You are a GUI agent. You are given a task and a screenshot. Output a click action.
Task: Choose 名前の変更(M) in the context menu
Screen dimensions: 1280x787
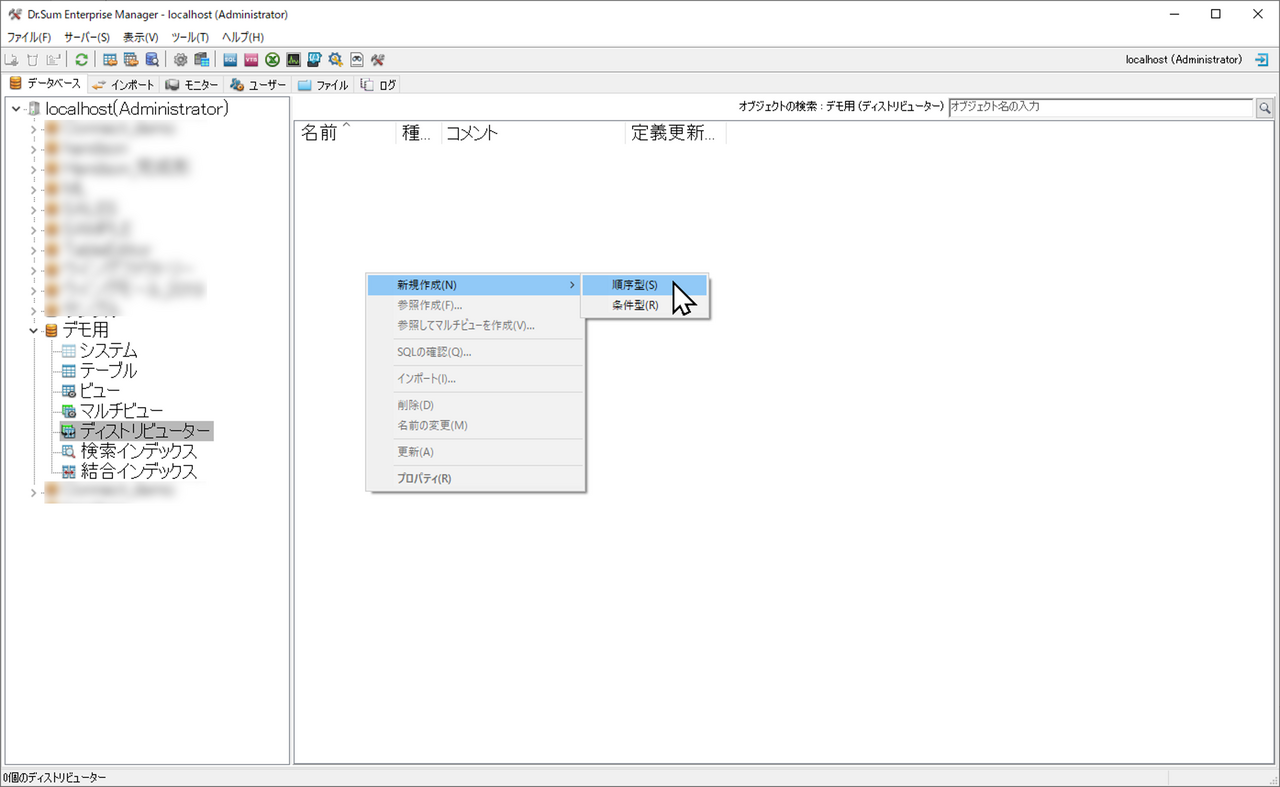coord(475,425)
